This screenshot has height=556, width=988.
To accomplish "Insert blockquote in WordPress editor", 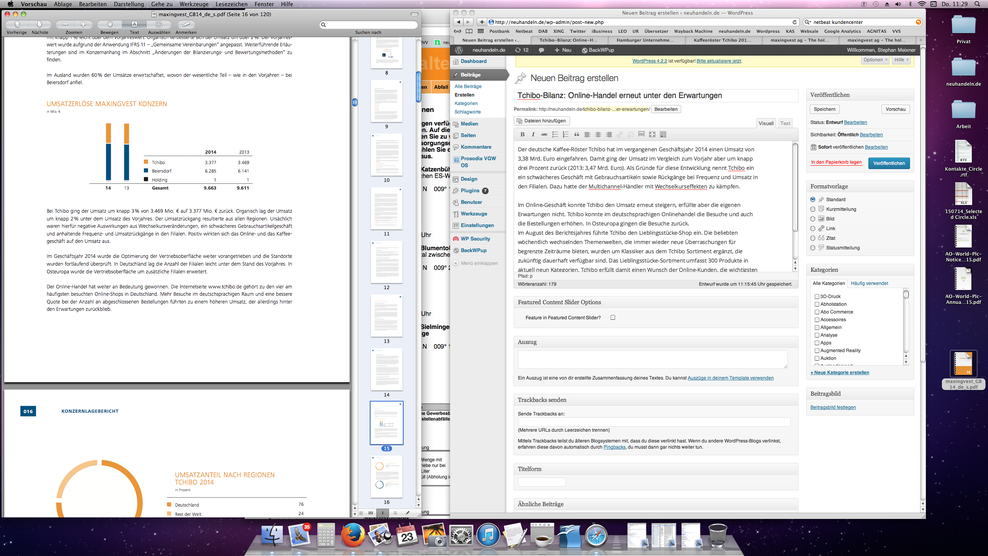I will [x=577, y=134].
